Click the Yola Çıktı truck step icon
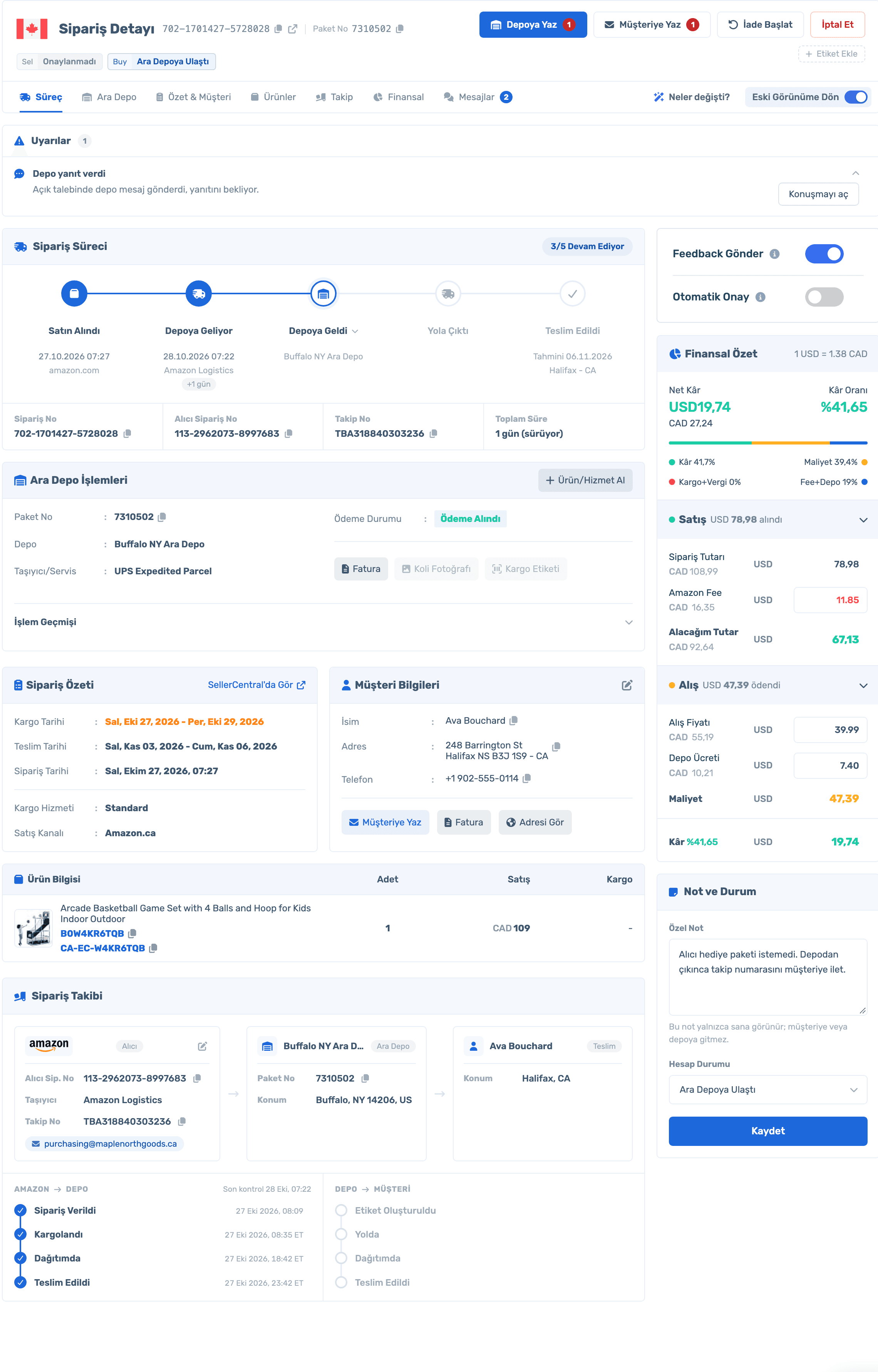This screenshot has width=878, height=1372. (448, 294)
